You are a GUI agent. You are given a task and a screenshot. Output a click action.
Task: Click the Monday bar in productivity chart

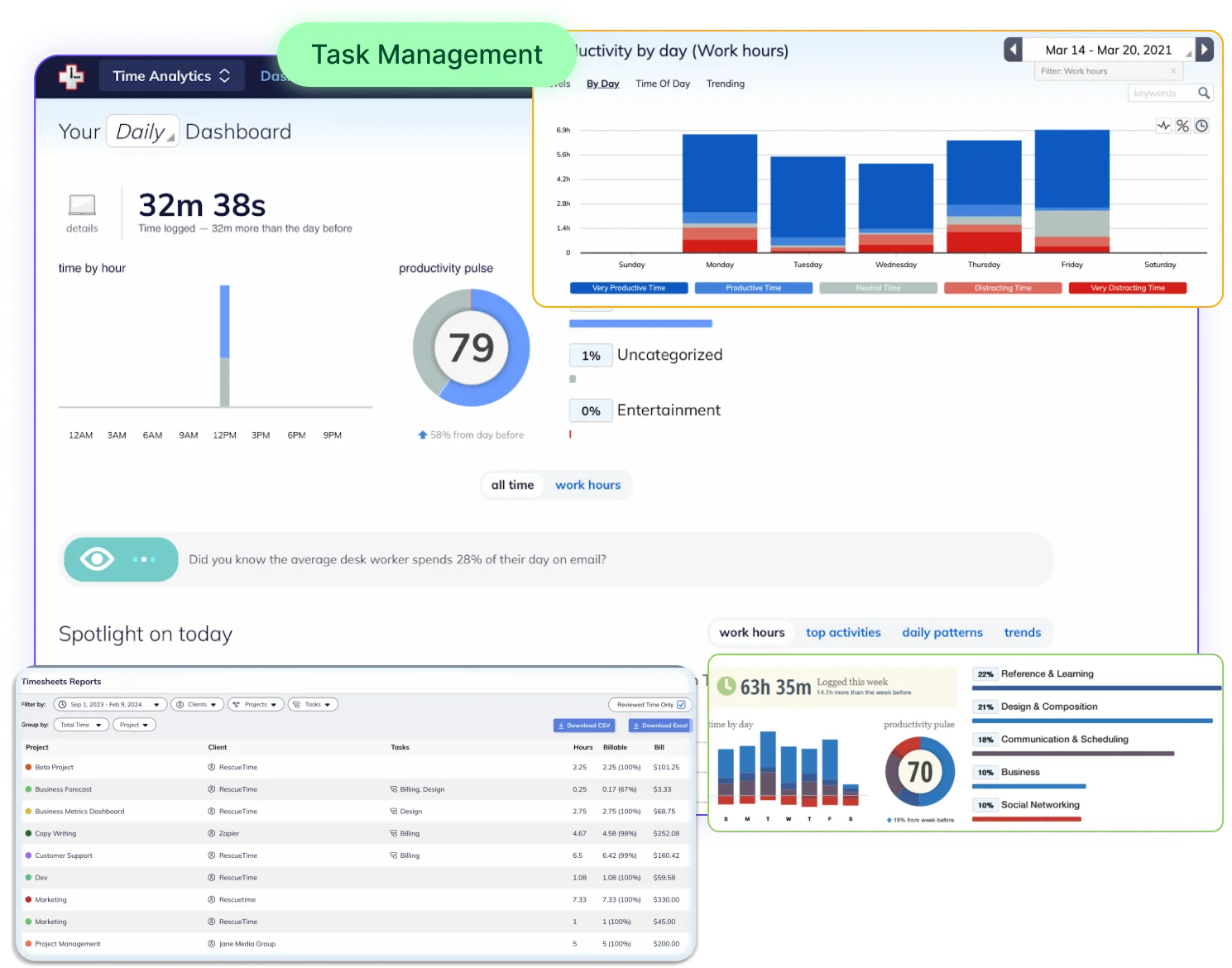[720, 194]
